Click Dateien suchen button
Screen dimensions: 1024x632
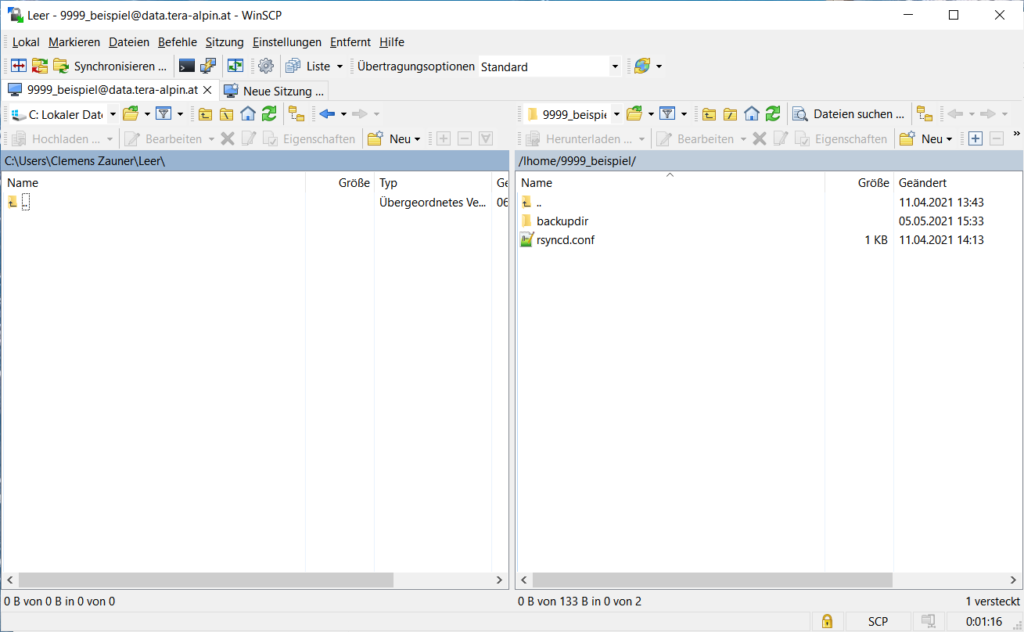point(849,114)
